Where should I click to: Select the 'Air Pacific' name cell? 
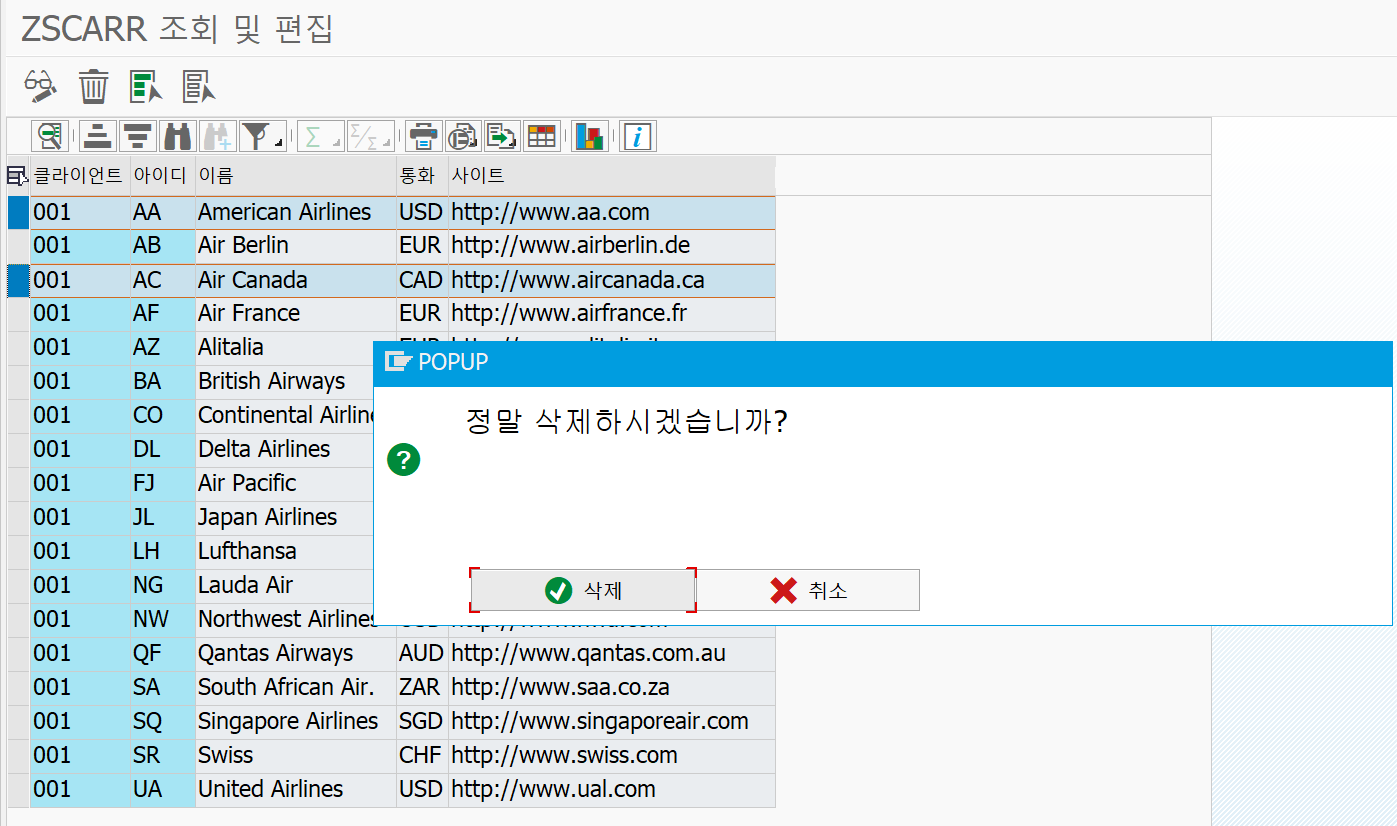tap(285, 484)
